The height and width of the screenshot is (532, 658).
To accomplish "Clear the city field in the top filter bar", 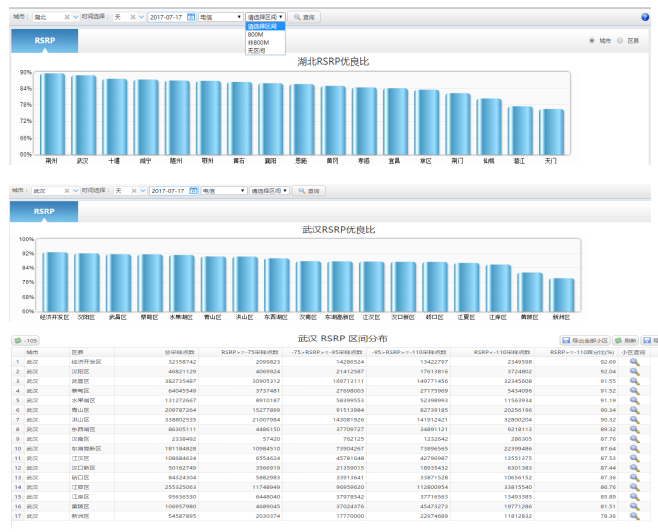I will (67, 17).
